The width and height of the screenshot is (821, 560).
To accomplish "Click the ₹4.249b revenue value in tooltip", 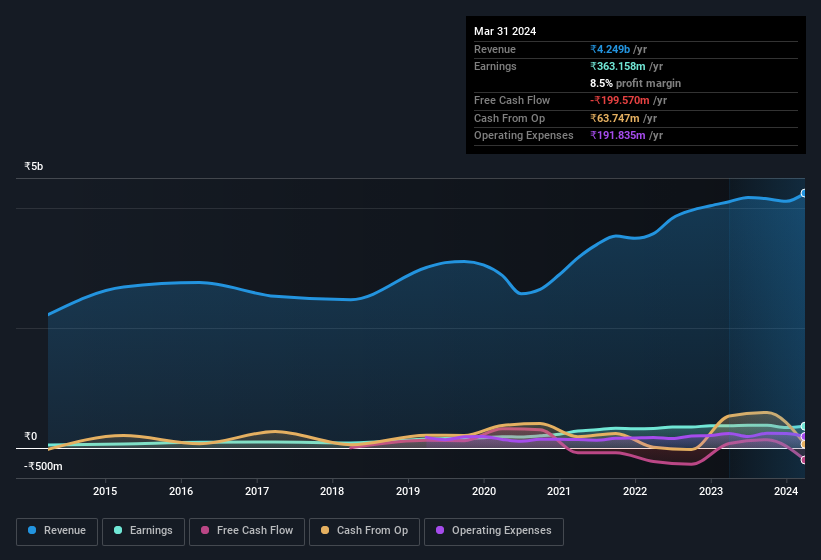I will (x=610, y=49).
